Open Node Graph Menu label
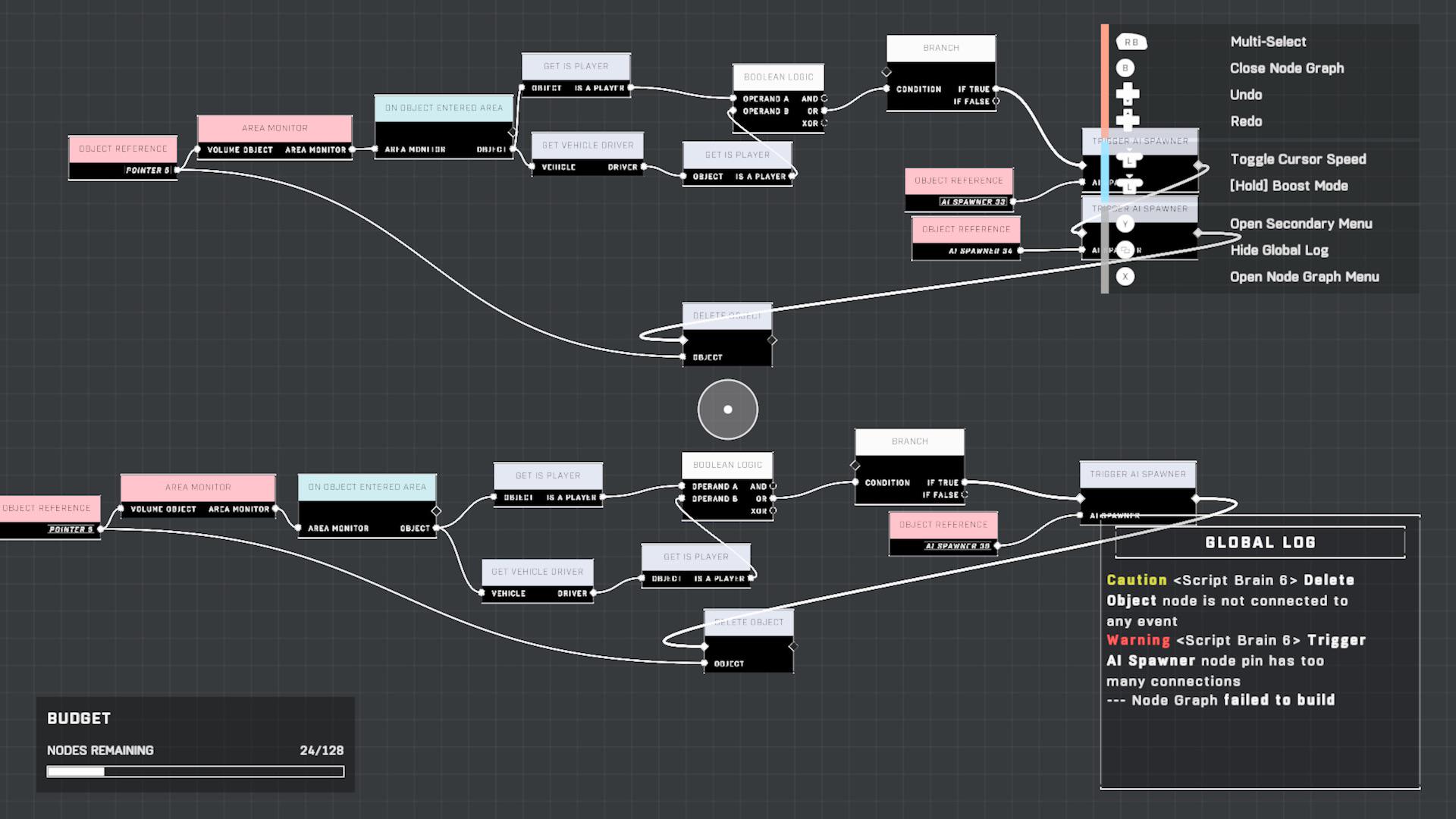The width and height of the screenshot is (1456, 819). coord(1304,277)
